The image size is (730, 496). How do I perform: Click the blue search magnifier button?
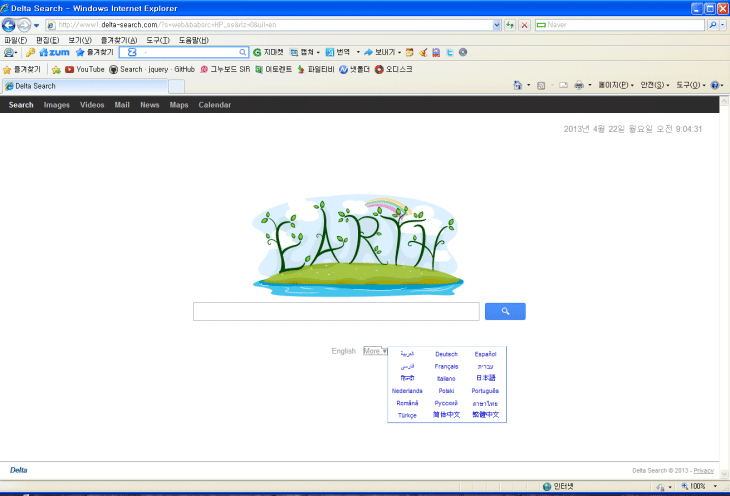505,312
